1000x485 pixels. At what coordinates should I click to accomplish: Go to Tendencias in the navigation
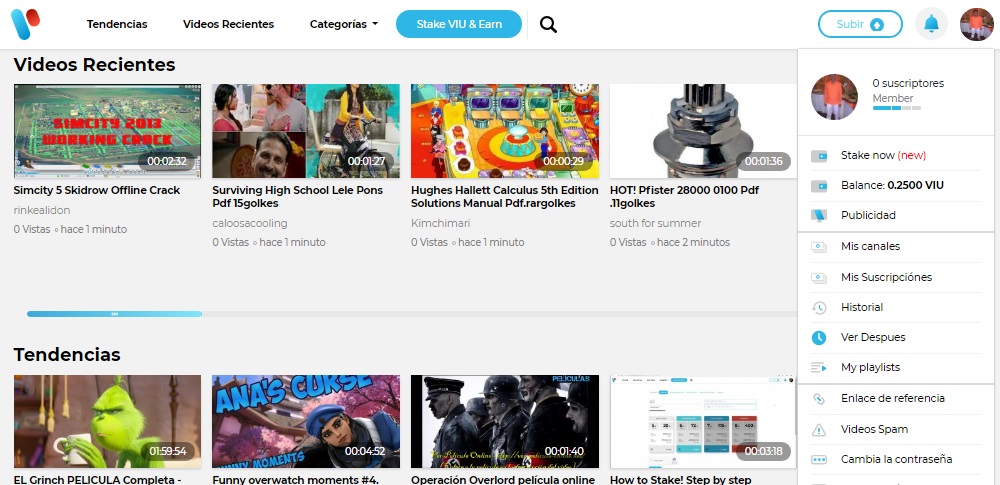pos(117,24)
